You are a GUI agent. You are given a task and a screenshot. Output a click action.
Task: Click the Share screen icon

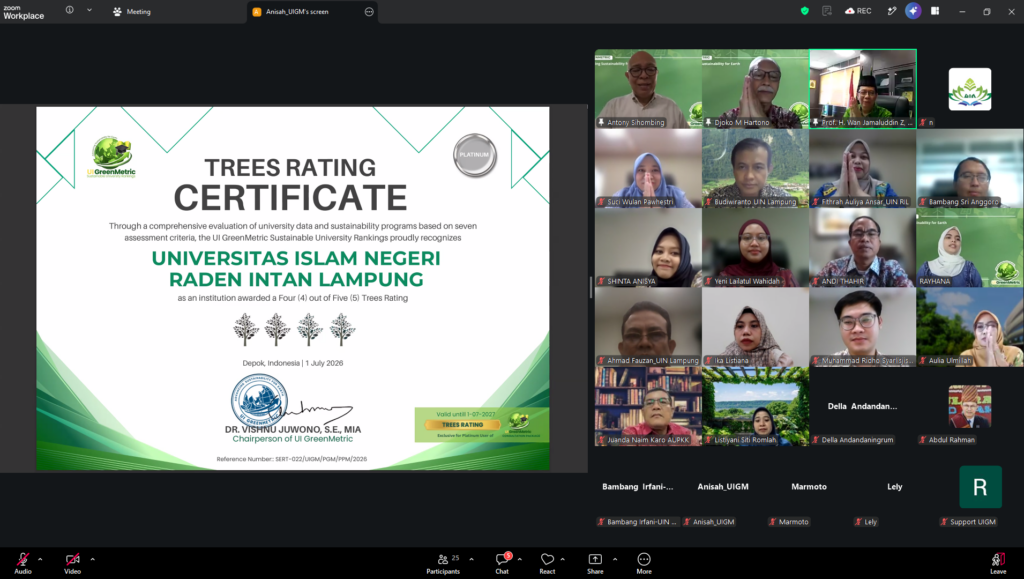point(595,559)
